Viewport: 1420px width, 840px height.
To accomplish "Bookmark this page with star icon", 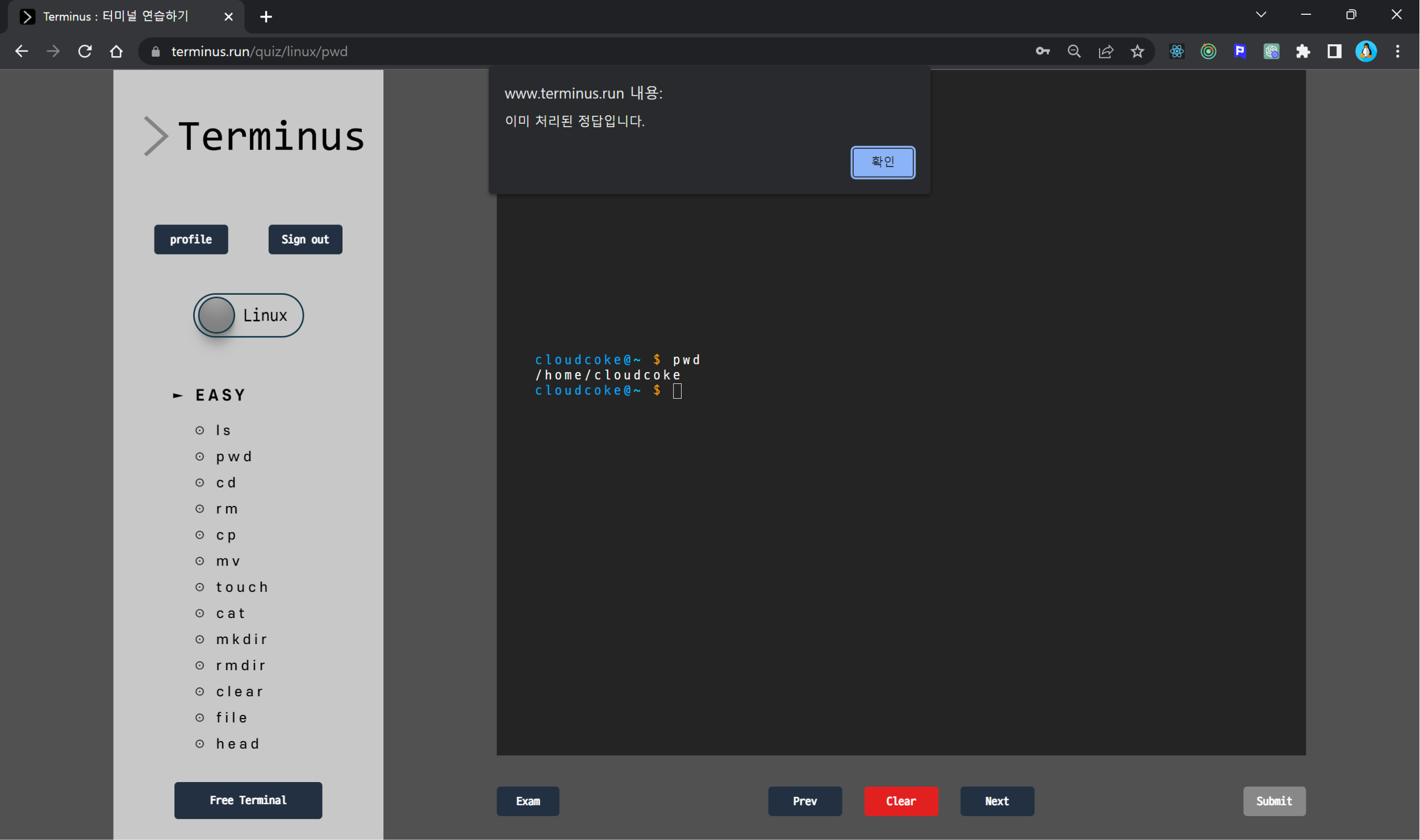I will [1137, 52].
